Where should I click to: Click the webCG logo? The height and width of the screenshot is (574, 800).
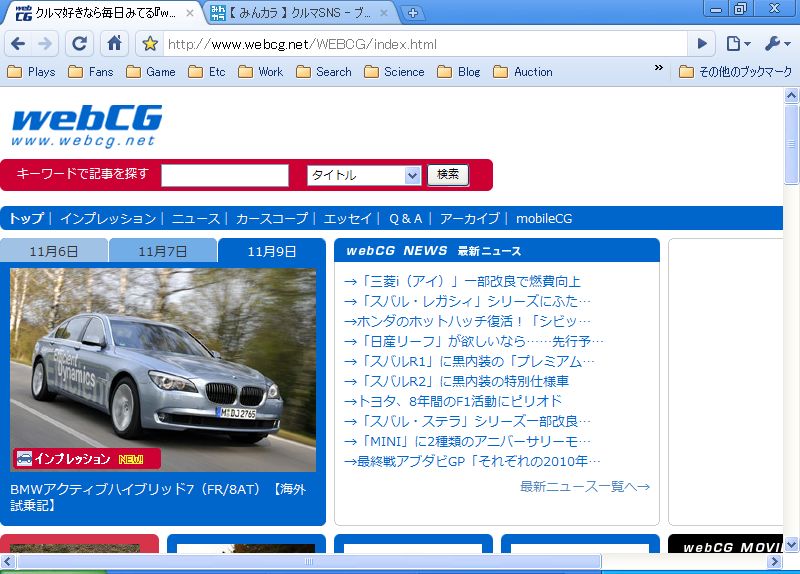87,126
